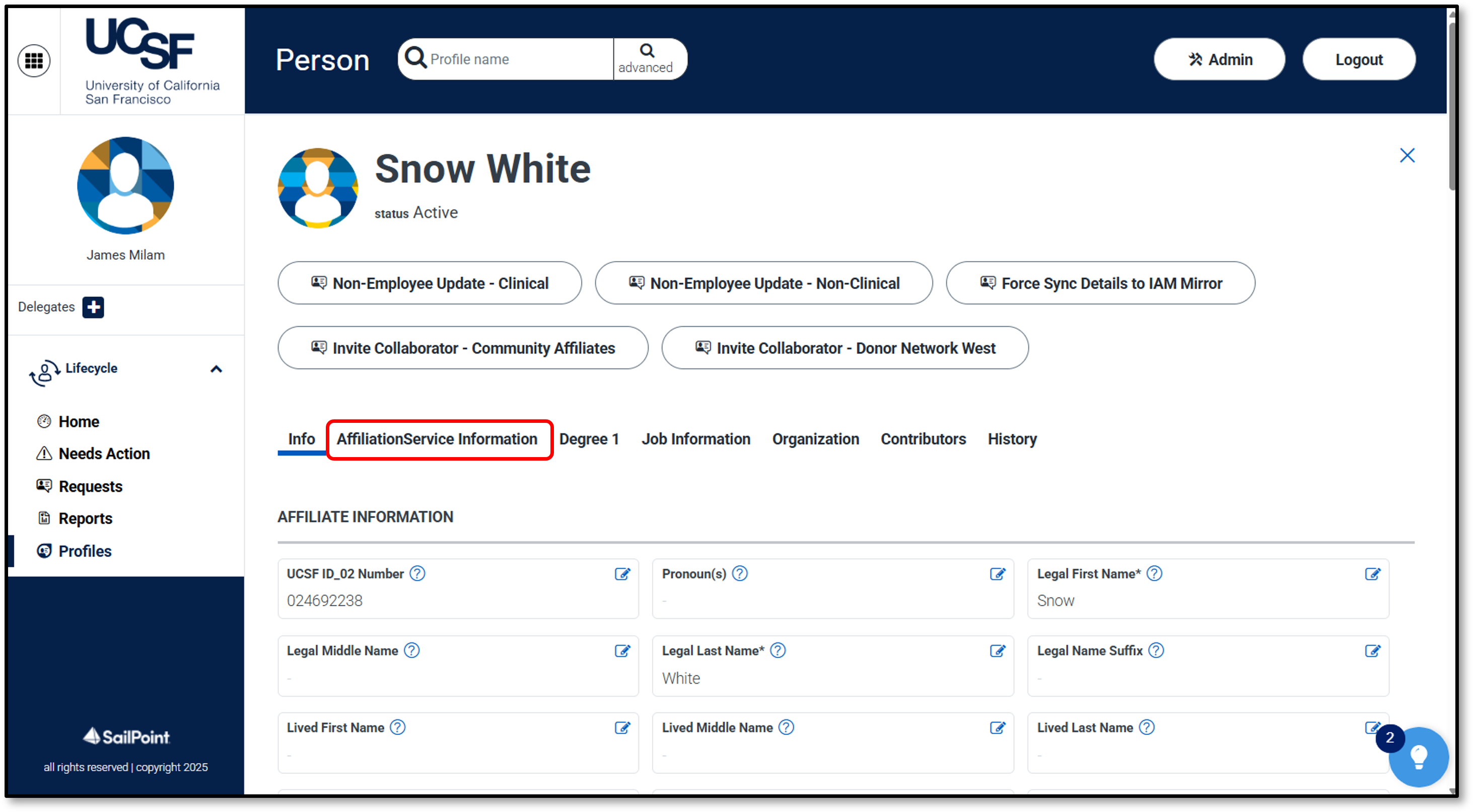Collapse the Lifecycle menu section

pos(216,369)
